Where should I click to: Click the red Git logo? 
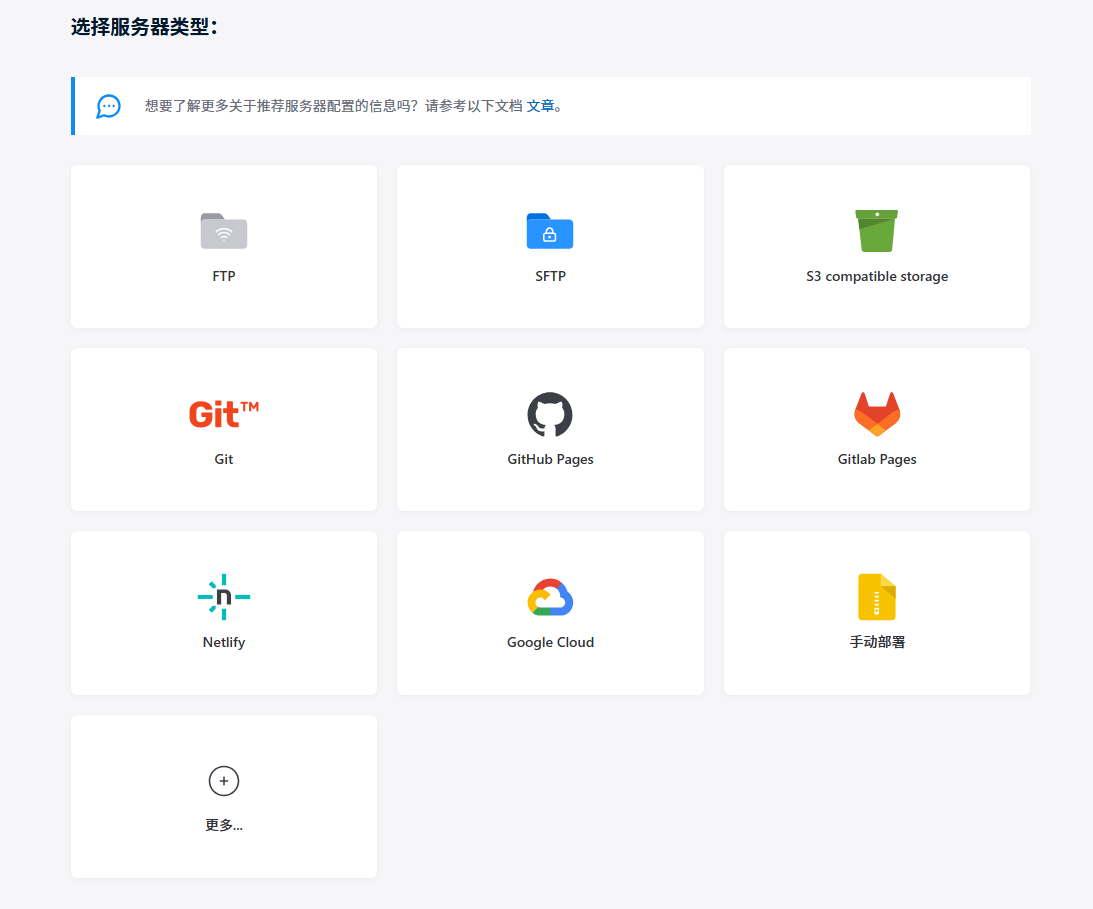[224, 414]
